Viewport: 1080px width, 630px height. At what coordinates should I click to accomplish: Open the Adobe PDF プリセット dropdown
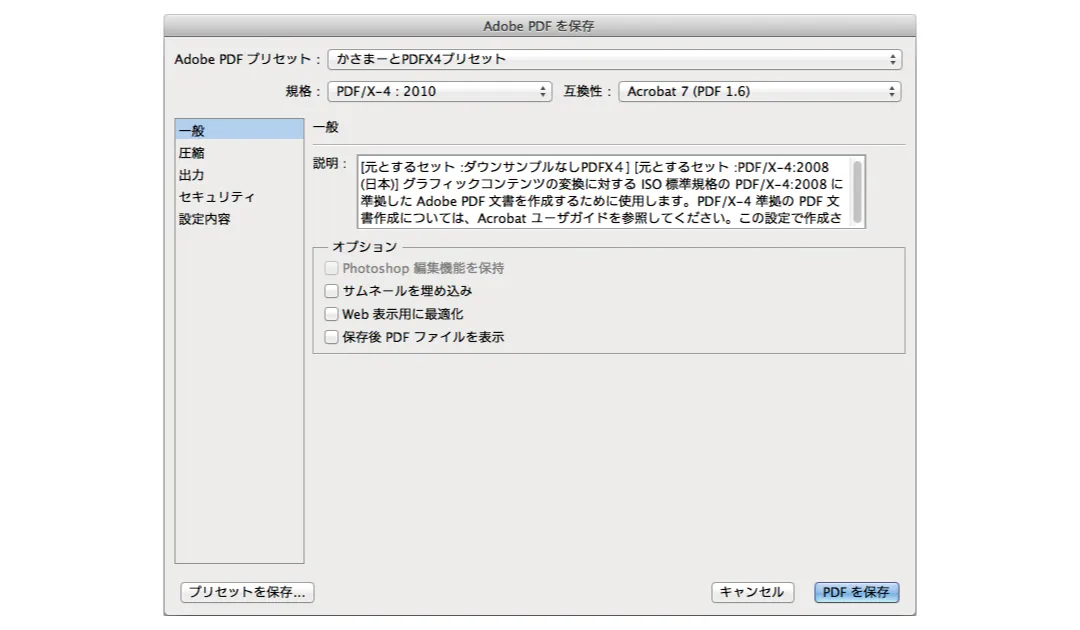(614, 59)
